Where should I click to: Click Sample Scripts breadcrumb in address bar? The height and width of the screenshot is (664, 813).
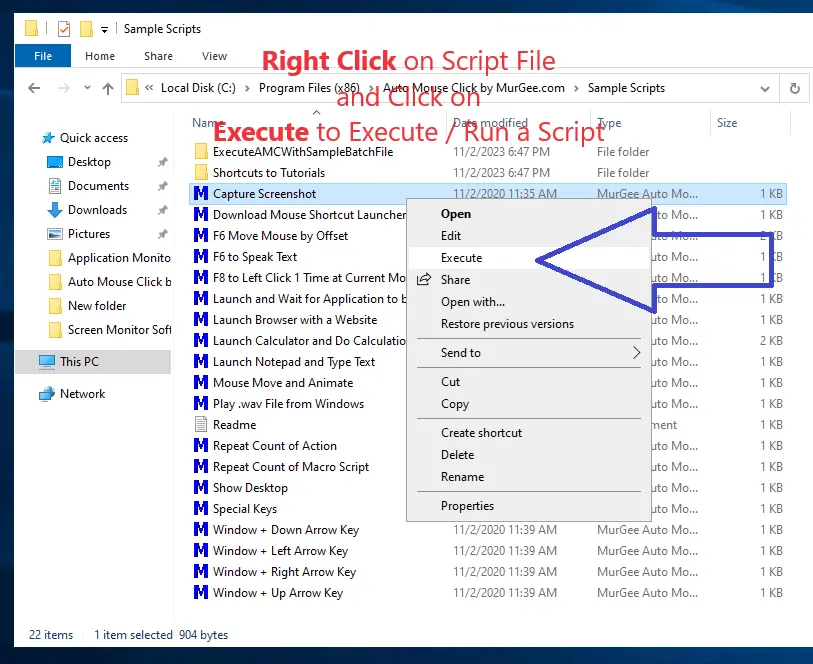[x=626, y=88]
